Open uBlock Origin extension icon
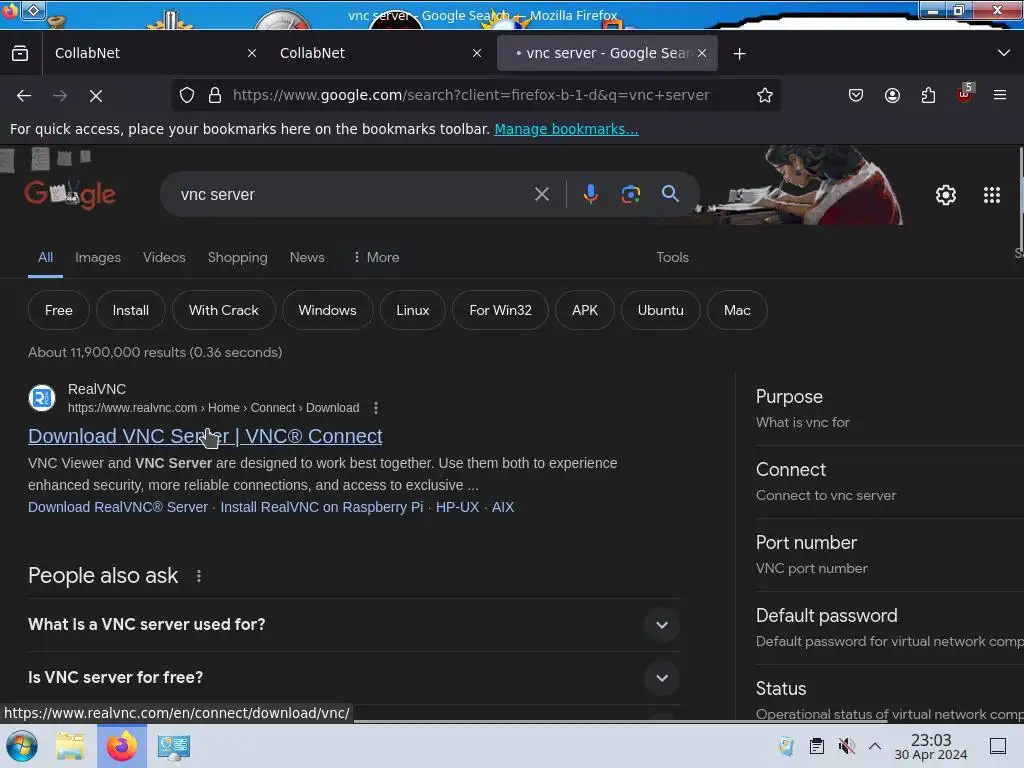The width and height of the screenshot is (1024, 768). 965,94
